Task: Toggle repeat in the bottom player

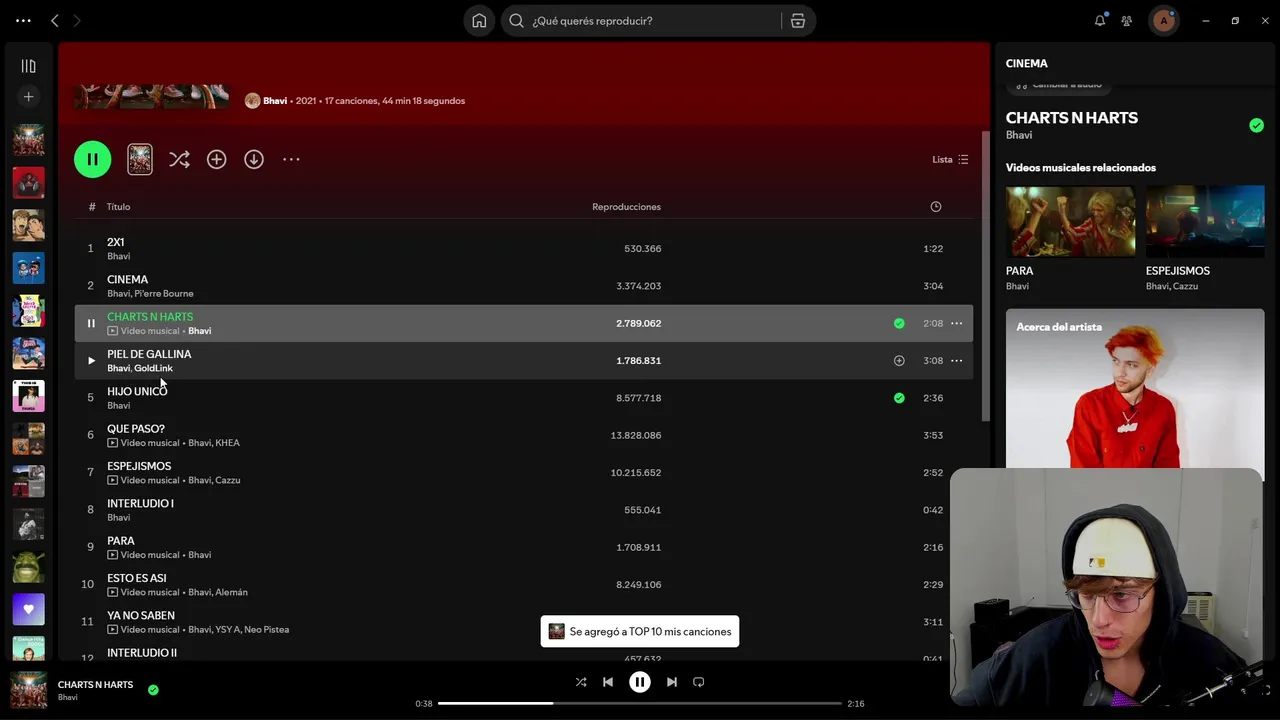Action: point(699,682)
